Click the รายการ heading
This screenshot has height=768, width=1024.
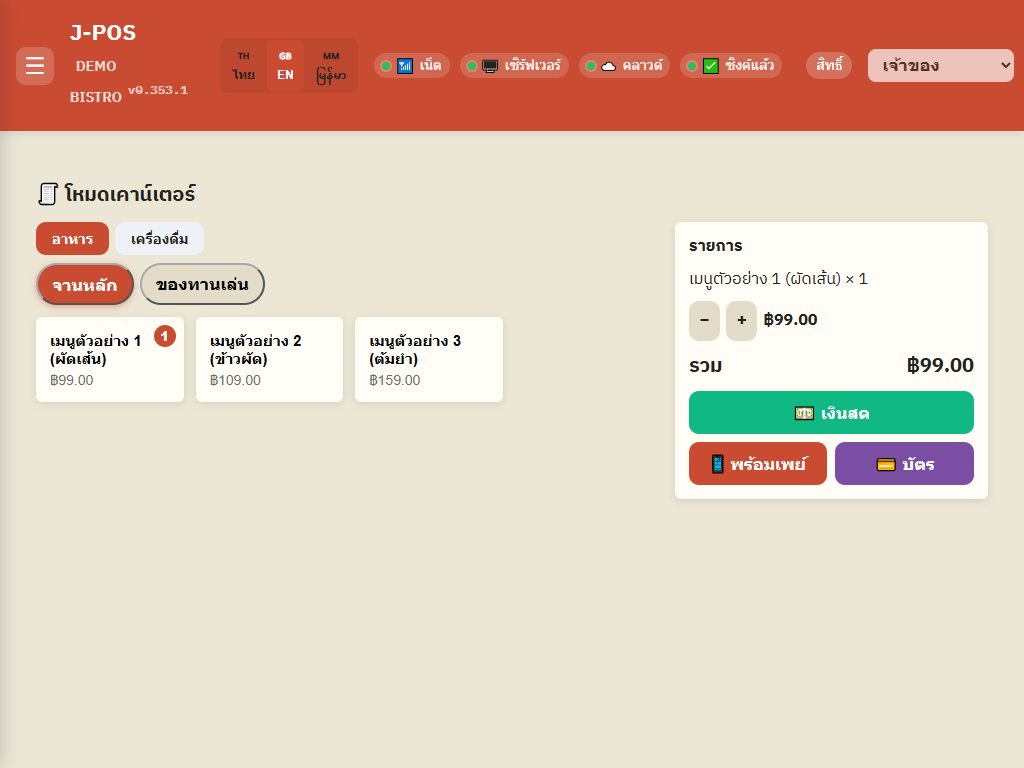click(x=716, y=246)
